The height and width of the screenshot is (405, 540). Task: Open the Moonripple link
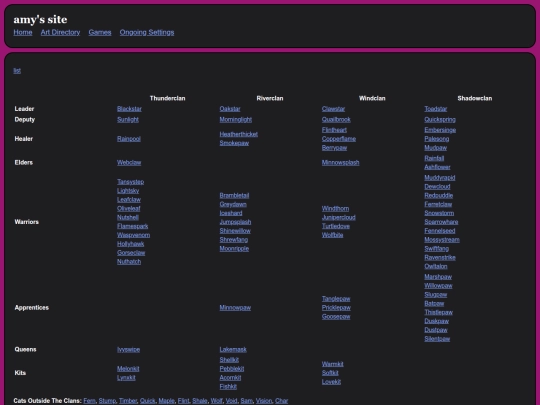[234, 249]
